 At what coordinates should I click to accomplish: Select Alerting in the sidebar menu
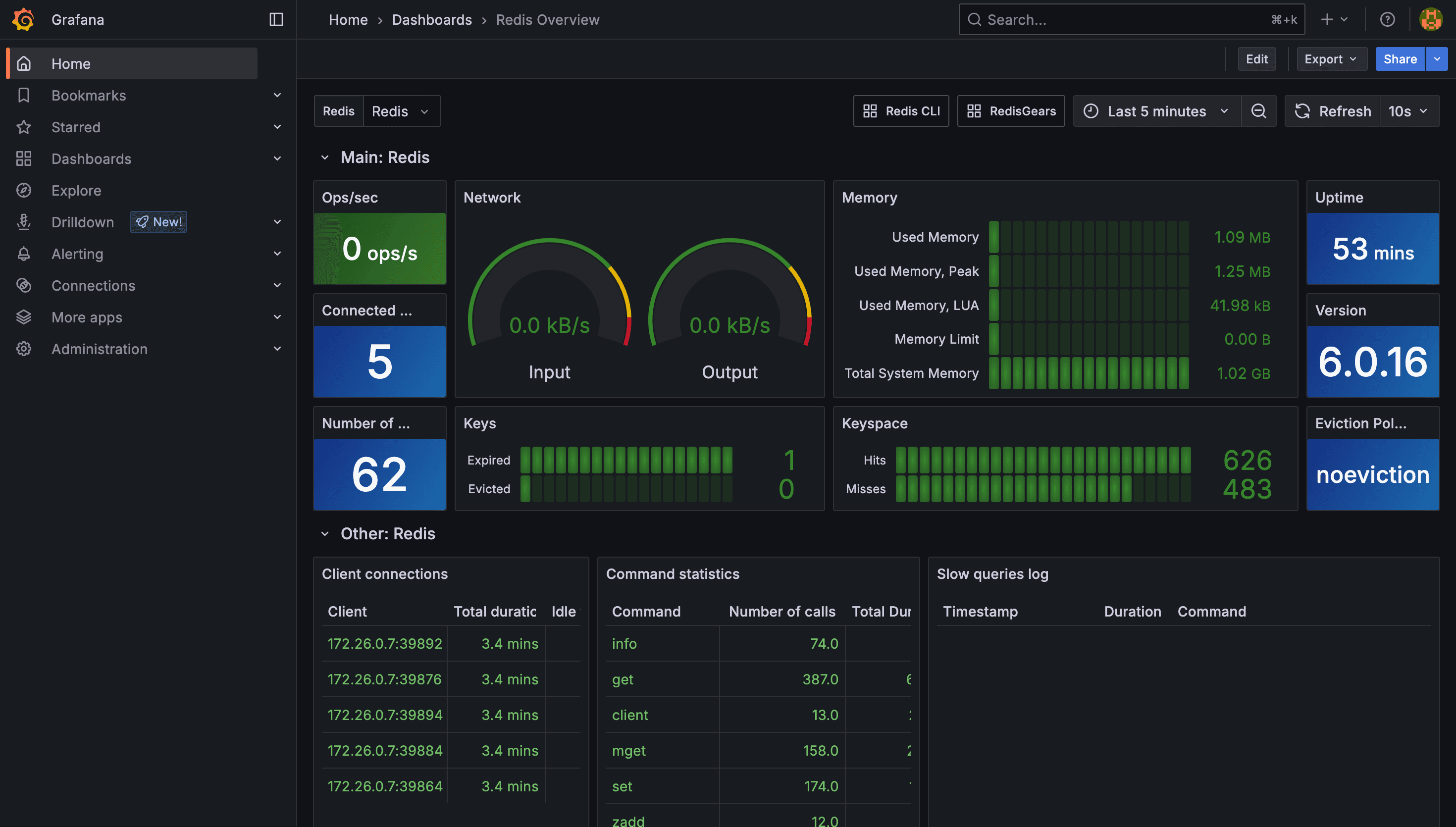(77, 254)
